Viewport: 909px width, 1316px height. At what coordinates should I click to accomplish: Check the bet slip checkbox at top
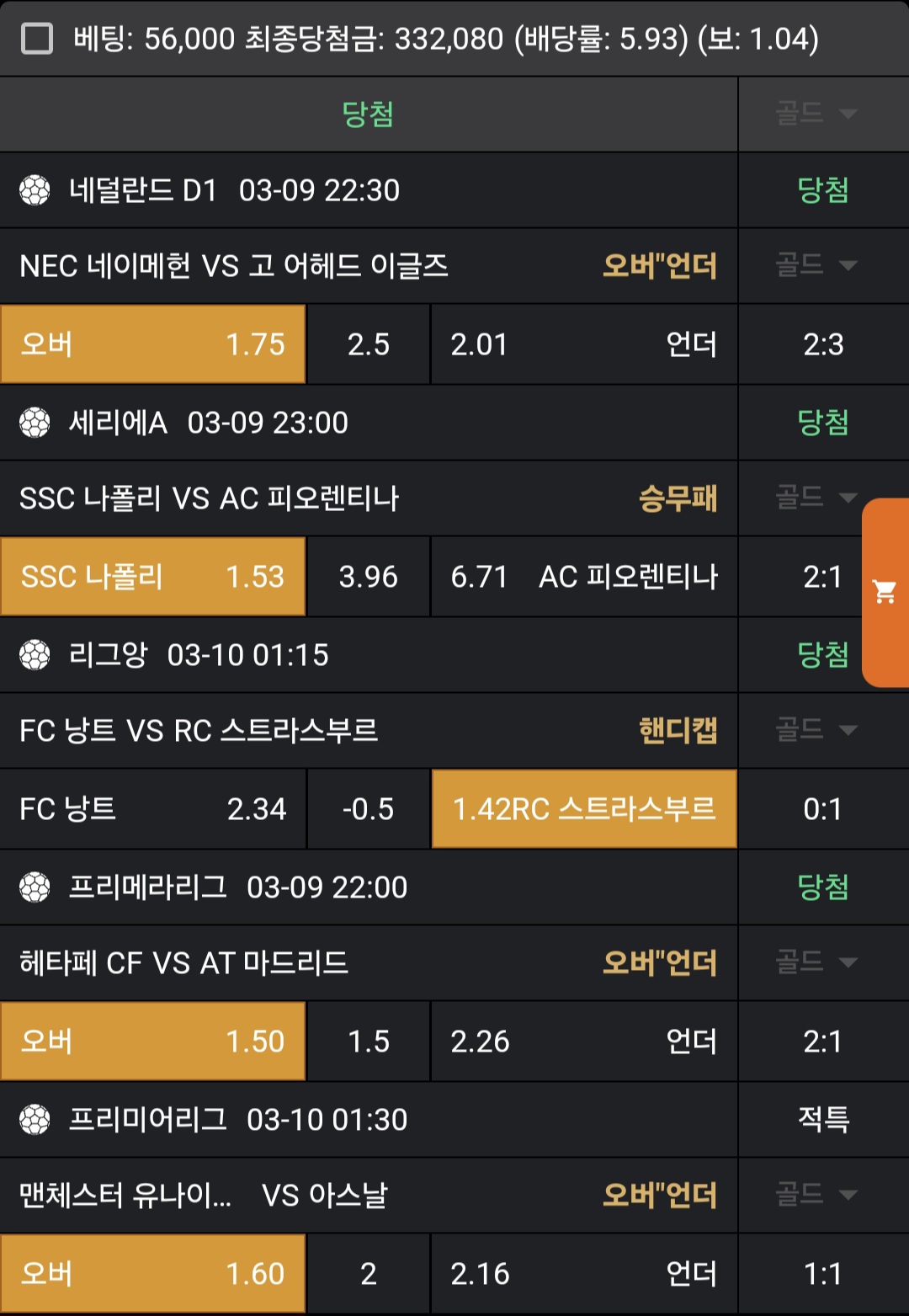pyautogui.click(x=37, y=39)
